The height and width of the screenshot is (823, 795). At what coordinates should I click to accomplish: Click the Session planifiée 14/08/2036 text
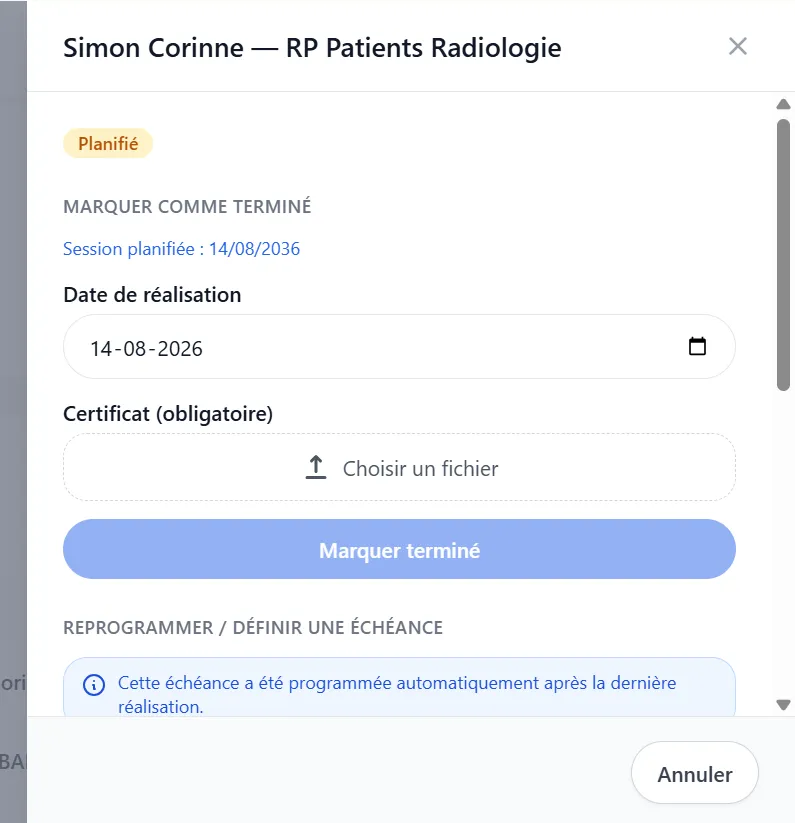pos(182,249)
